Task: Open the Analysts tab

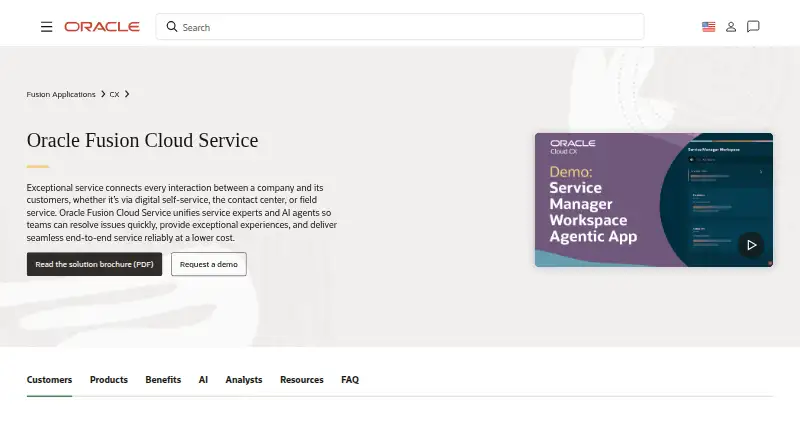Action: pyautogui.click(x=244, y=380)
